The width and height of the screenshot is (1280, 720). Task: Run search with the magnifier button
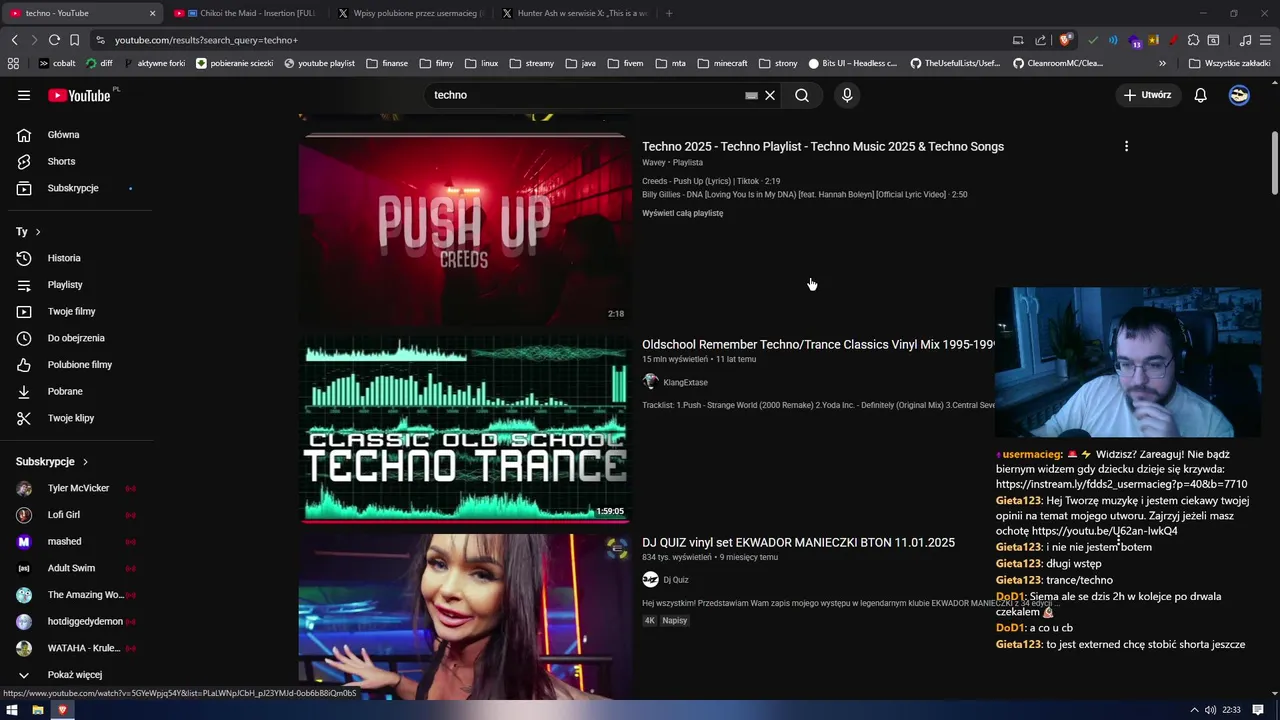coord(802,95)
